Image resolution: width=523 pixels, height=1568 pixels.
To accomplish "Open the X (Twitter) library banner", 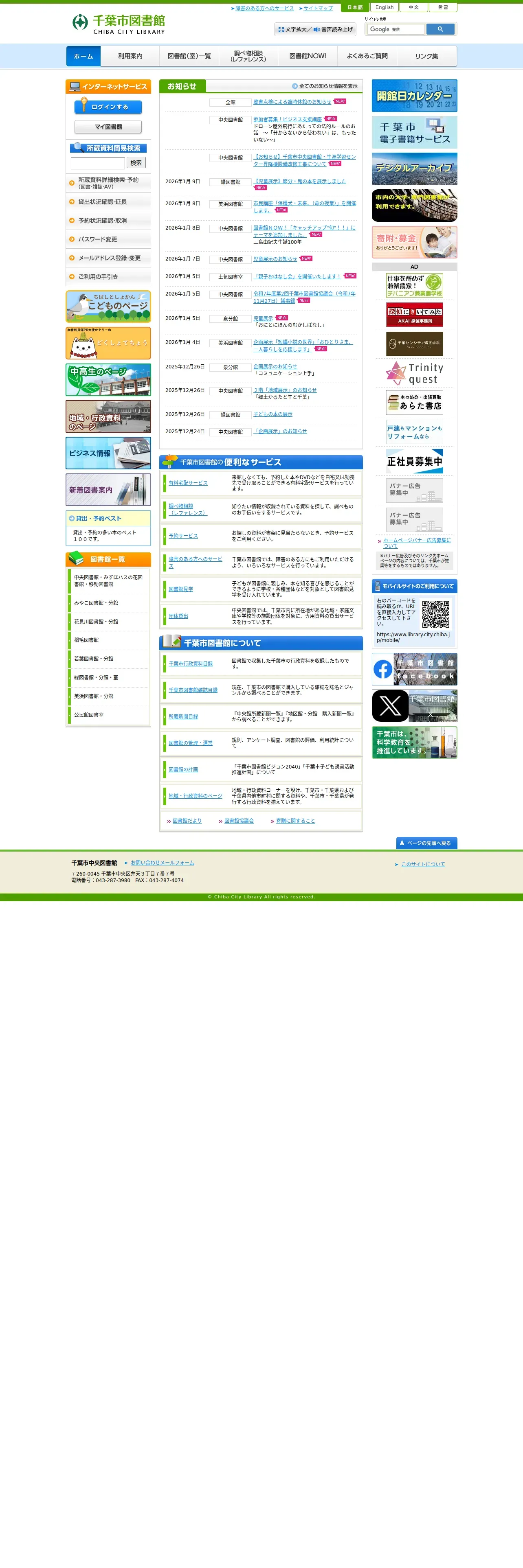I will 414,705.
